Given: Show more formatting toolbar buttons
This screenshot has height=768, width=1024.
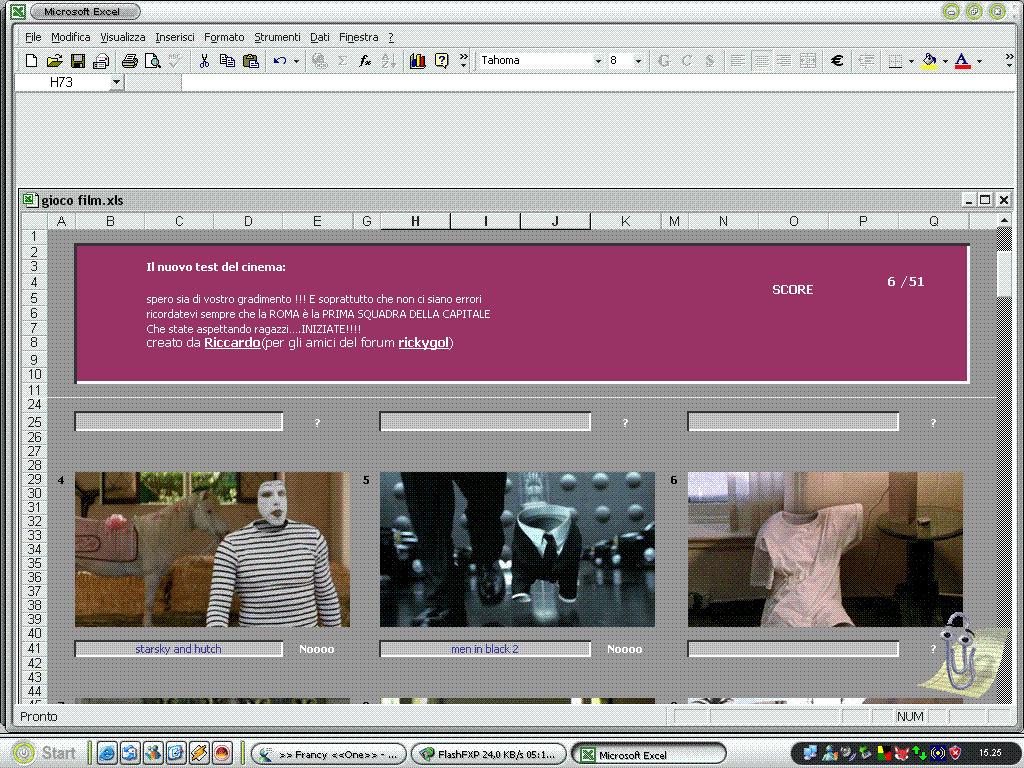Looking at the screenshot, I should (1009, 61).
